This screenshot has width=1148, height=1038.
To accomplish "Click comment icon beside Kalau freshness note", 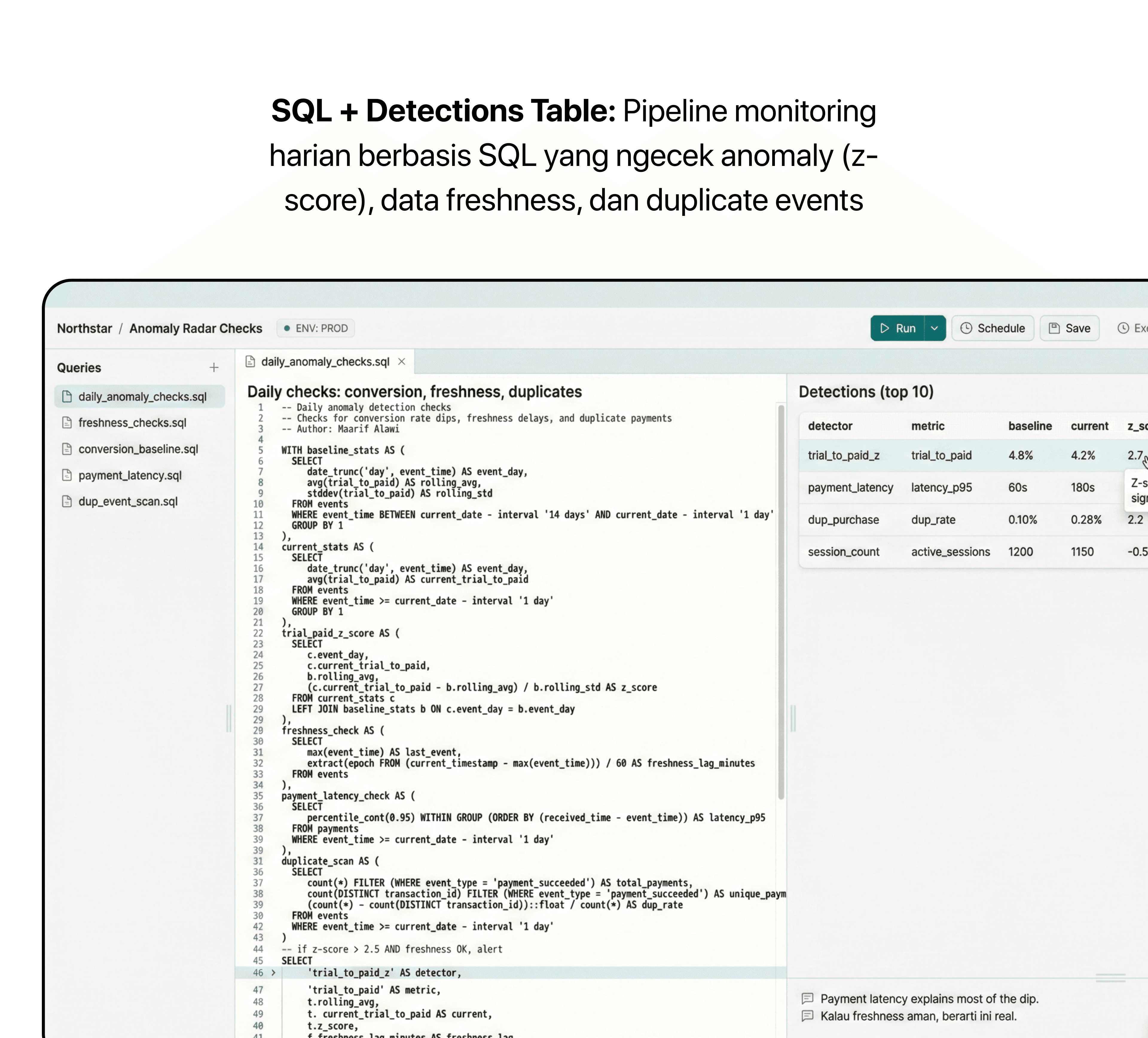I will tap(807, 1016).
